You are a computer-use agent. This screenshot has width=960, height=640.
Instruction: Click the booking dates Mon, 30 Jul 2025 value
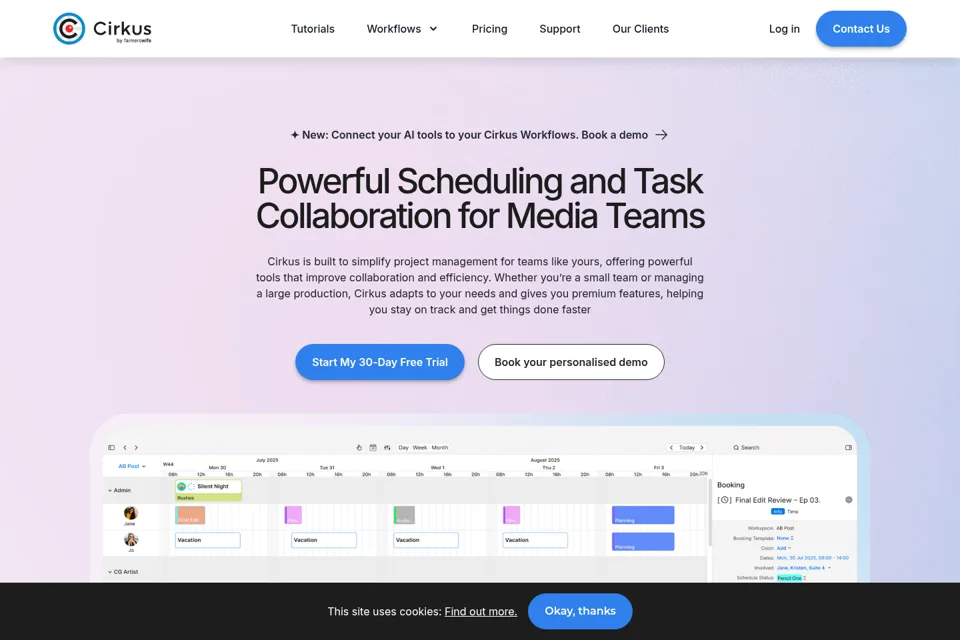click(x=812, y=558)
